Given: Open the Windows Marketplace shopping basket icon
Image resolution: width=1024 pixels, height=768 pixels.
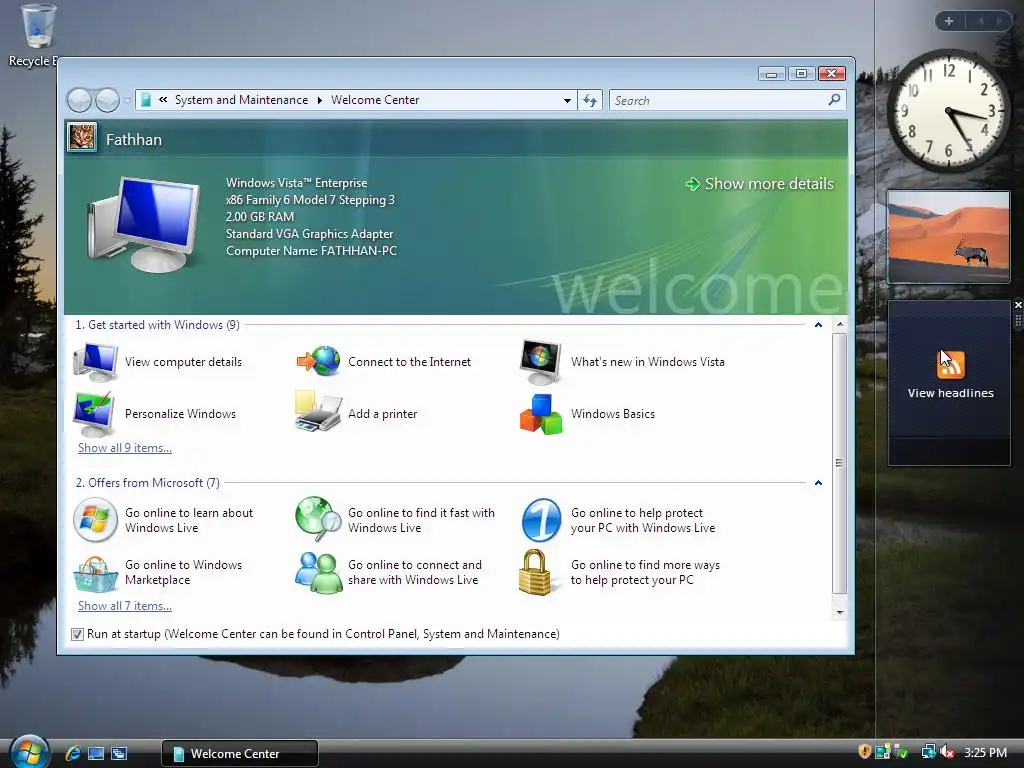Looking at the screenshot, I should click(95, 573).
